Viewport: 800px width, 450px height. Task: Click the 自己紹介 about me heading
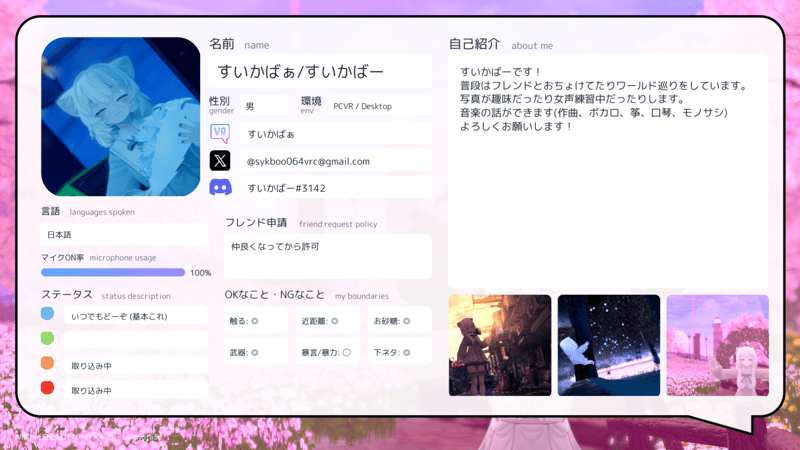[501, 44]
